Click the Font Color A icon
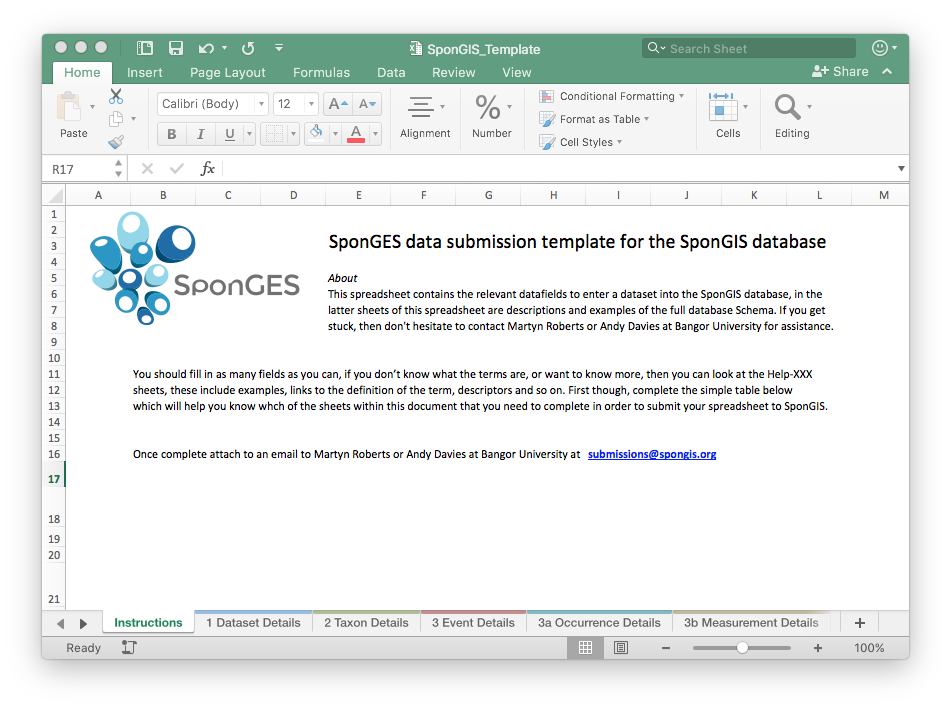951x709 pixels. click(x=356, y=133)
